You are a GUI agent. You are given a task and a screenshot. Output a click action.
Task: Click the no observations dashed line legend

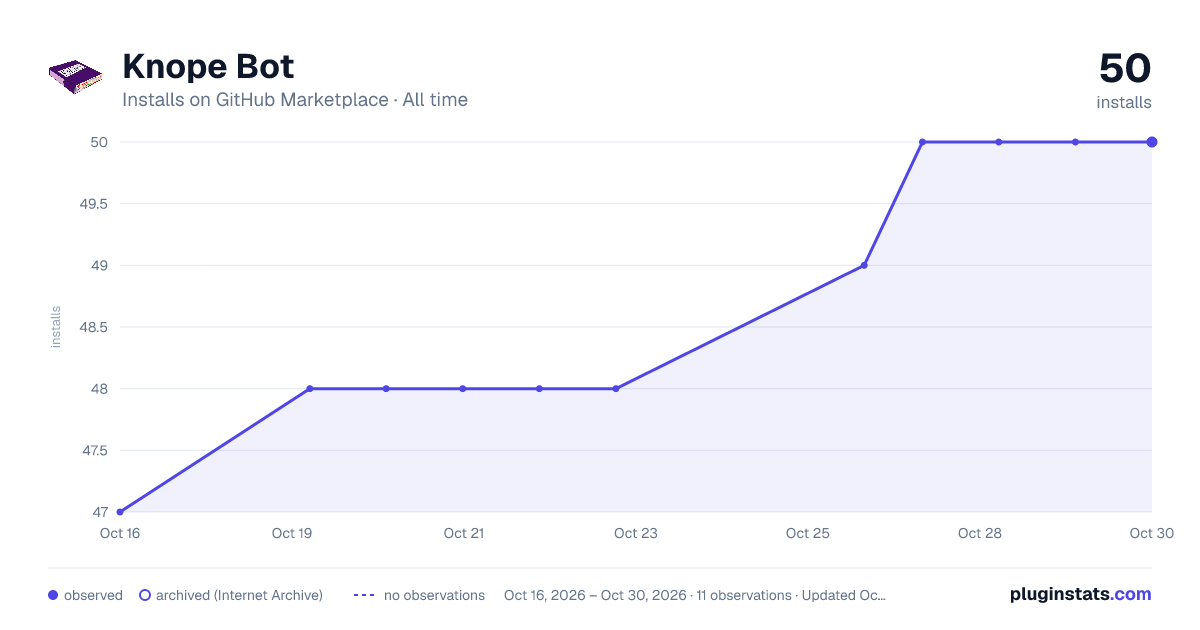coord(364,595)
